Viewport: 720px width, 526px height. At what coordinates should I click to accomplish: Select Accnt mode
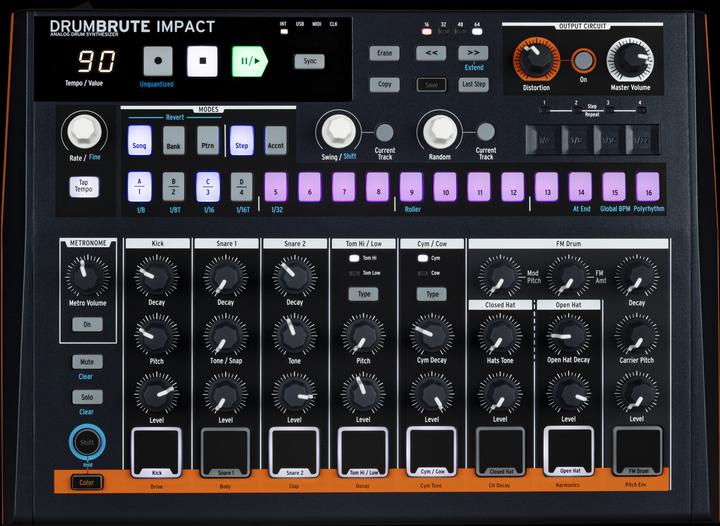pos(276,140)
